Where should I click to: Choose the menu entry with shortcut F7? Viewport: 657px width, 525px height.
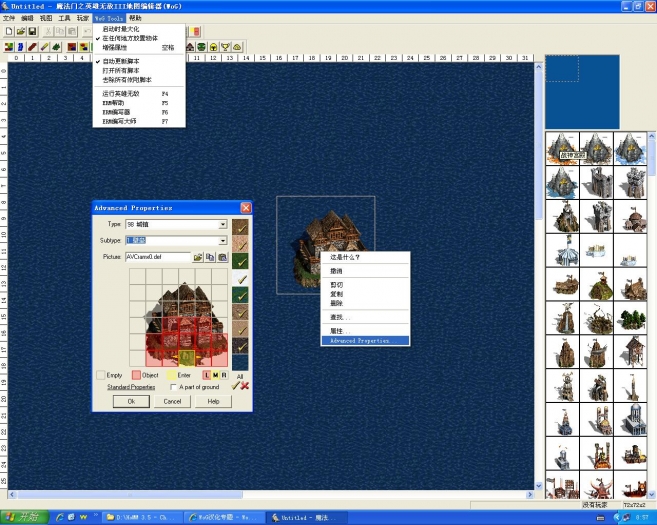[139, 122]
